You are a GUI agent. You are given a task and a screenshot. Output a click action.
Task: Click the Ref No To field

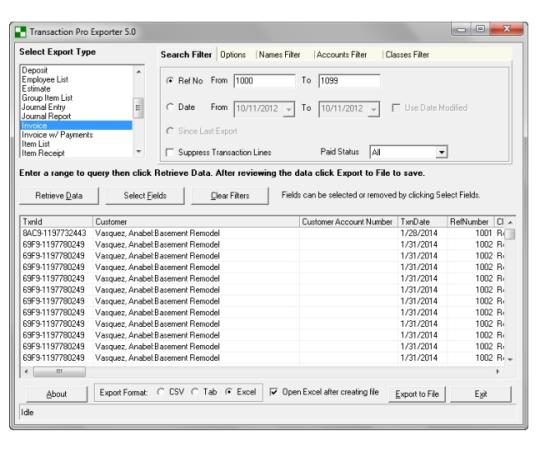click(349, 81)
